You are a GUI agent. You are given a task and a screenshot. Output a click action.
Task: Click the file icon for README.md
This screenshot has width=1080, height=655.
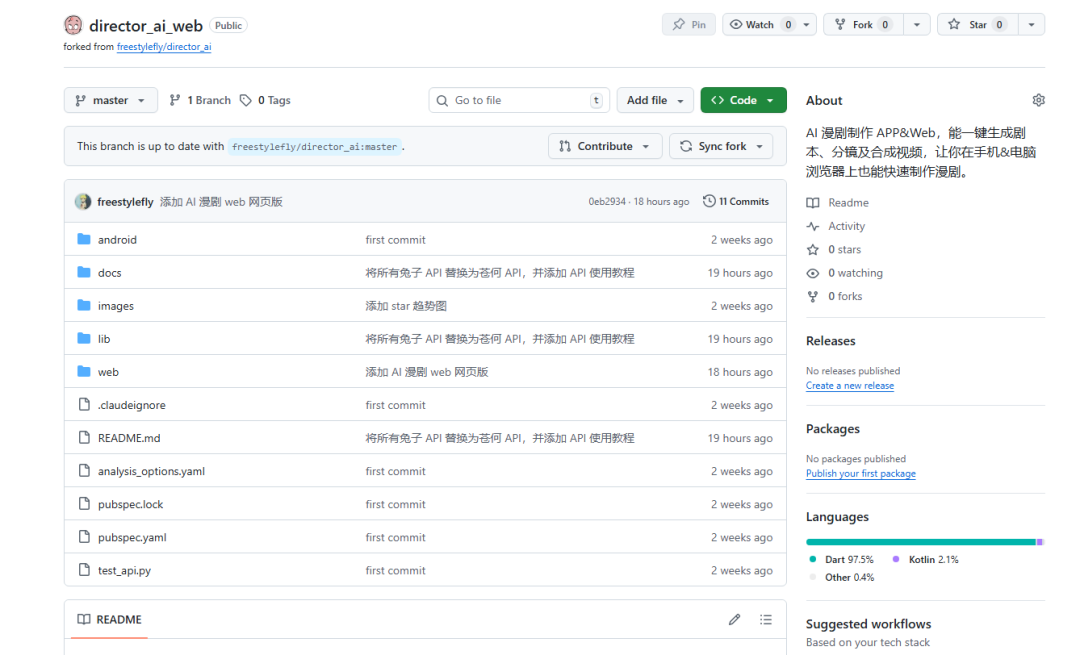pyautogui.click(x=84, y=437)
